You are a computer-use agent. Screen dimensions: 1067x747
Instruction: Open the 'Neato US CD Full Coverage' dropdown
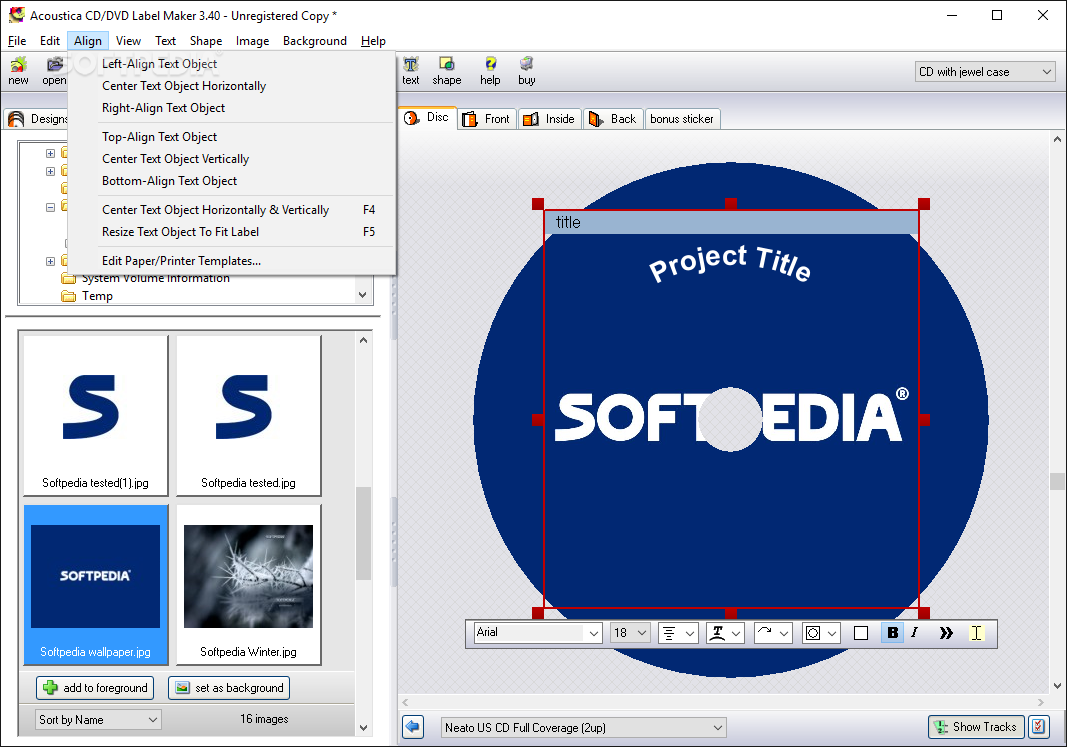click(x=583, y=727)
